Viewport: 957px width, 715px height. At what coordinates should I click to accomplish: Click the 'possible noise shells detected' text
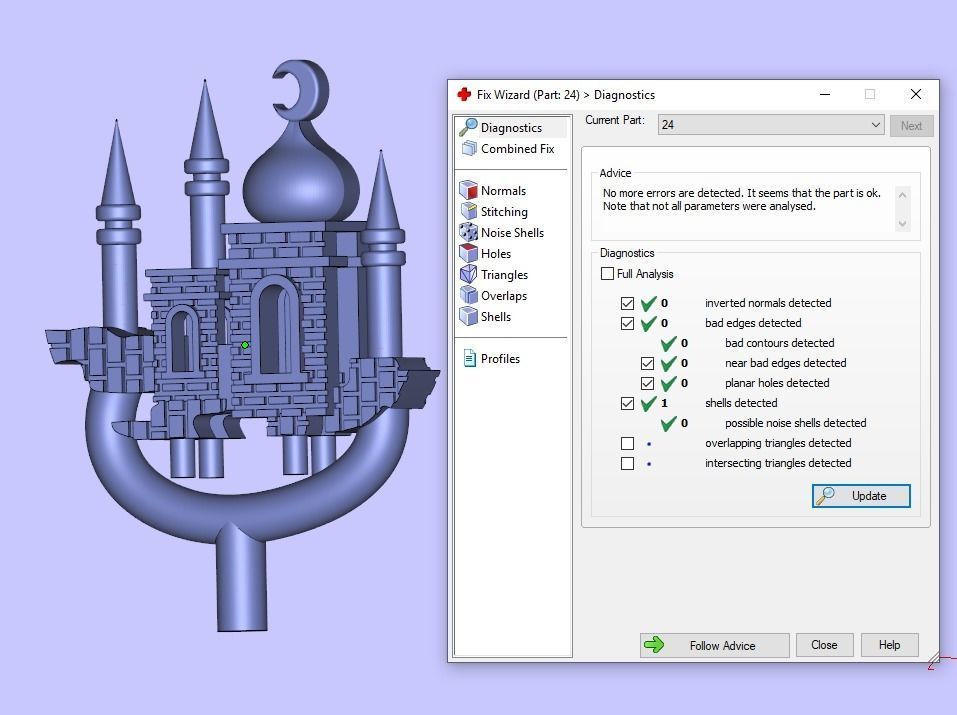(x=795, y=423)
